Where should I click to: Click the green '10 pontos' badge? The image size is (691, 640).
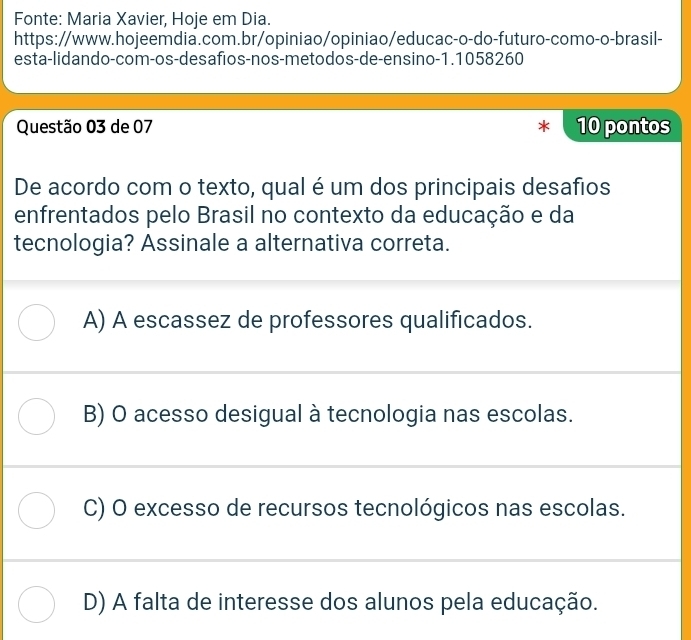pos(622,126)
